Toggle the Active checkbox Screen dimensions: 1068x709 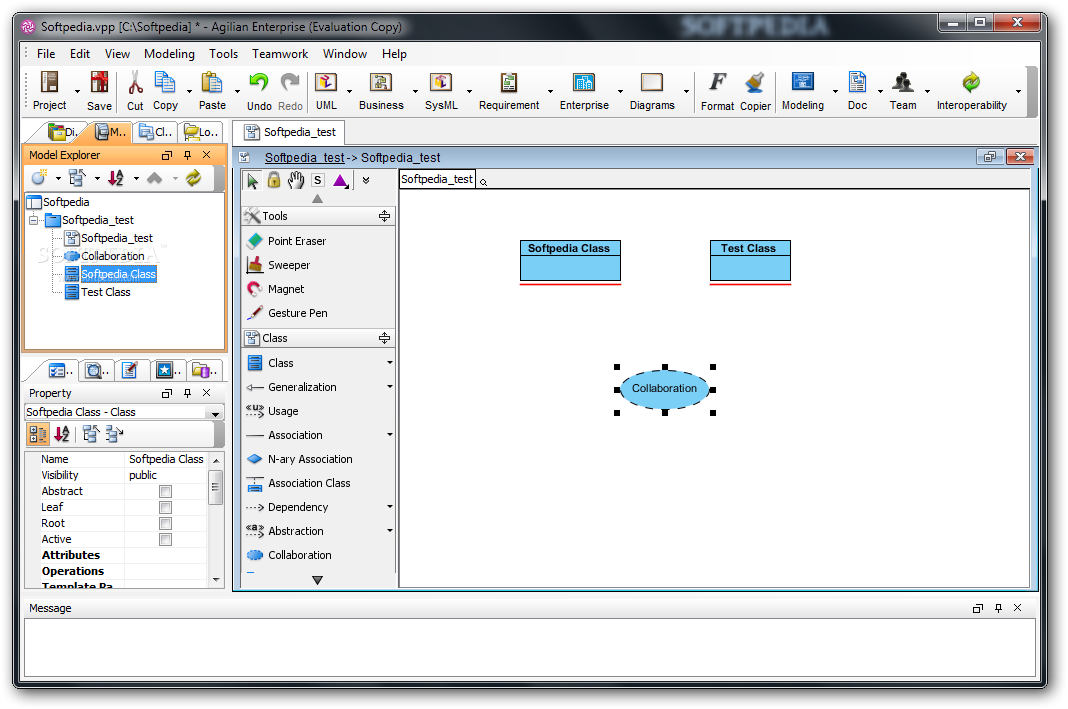click(x=165, y=539)
